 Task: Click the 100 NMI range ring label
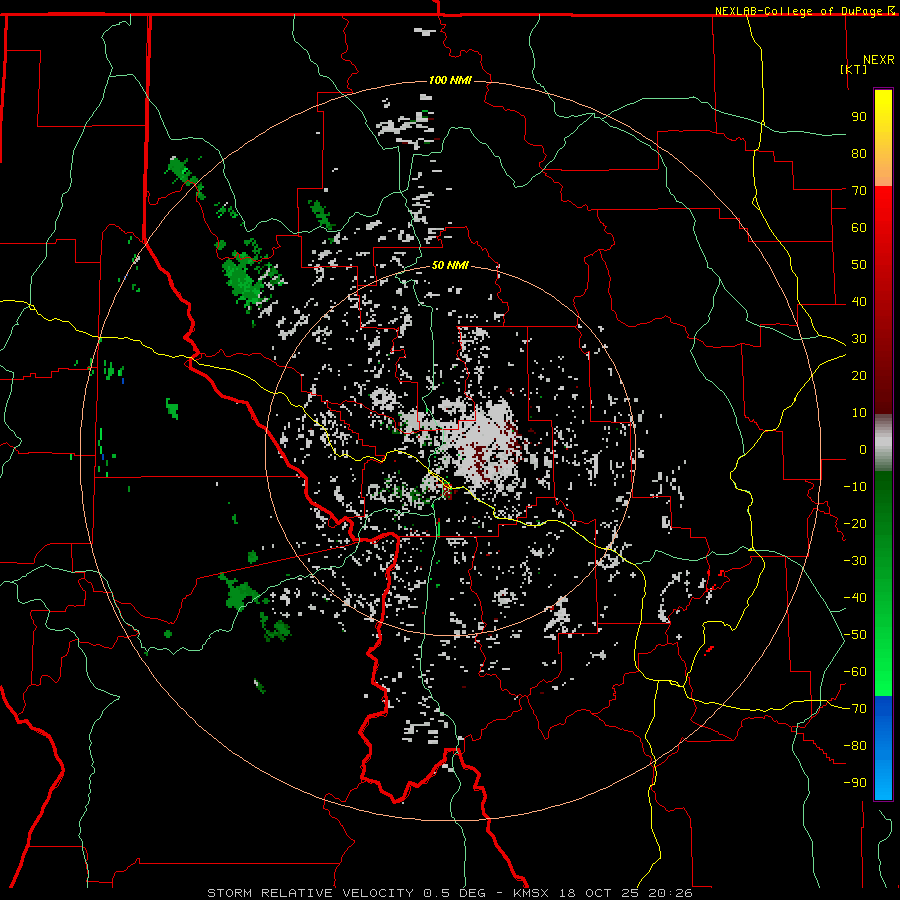450,80
